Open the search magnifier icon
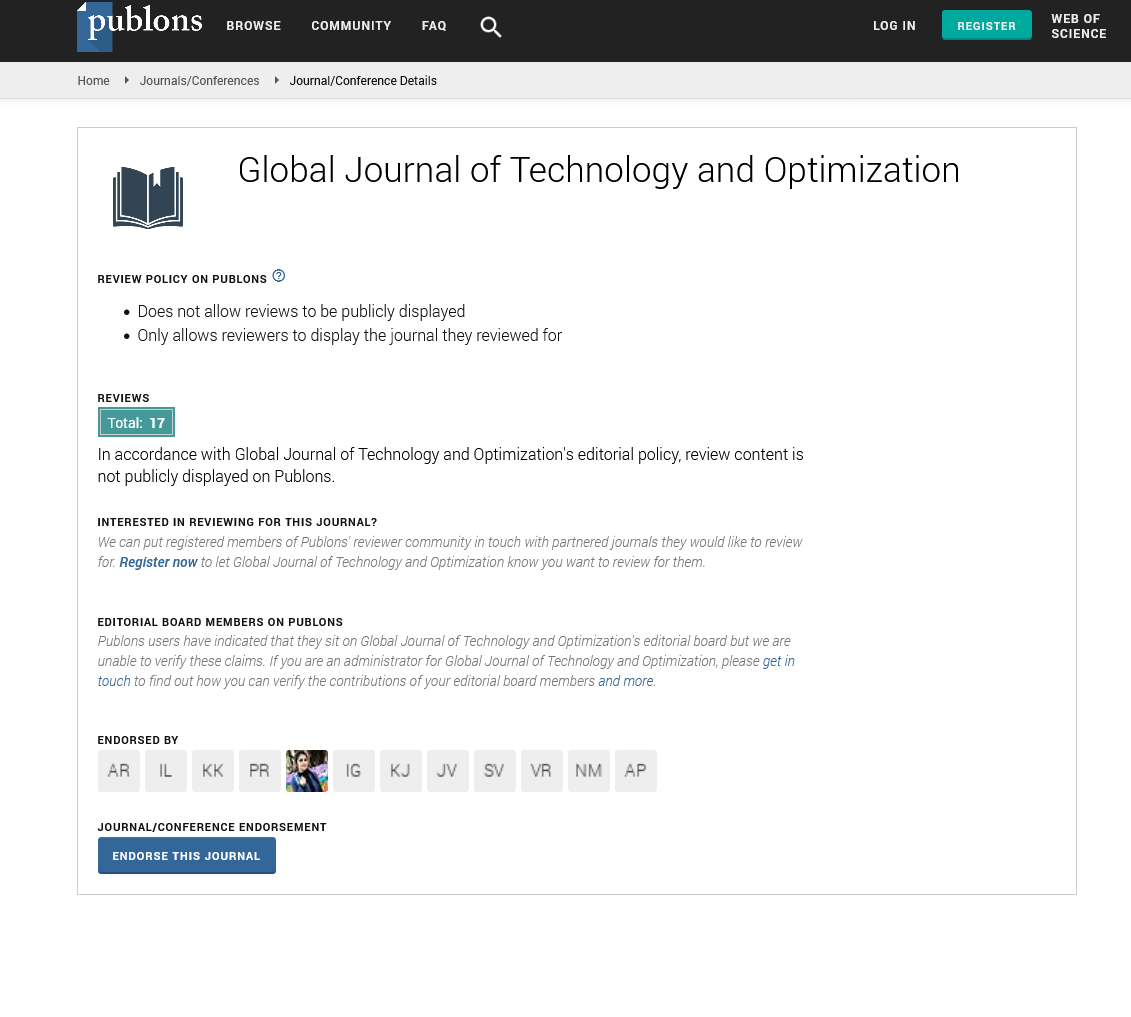Screen dimensions: 1131x1017 point(490,27)
